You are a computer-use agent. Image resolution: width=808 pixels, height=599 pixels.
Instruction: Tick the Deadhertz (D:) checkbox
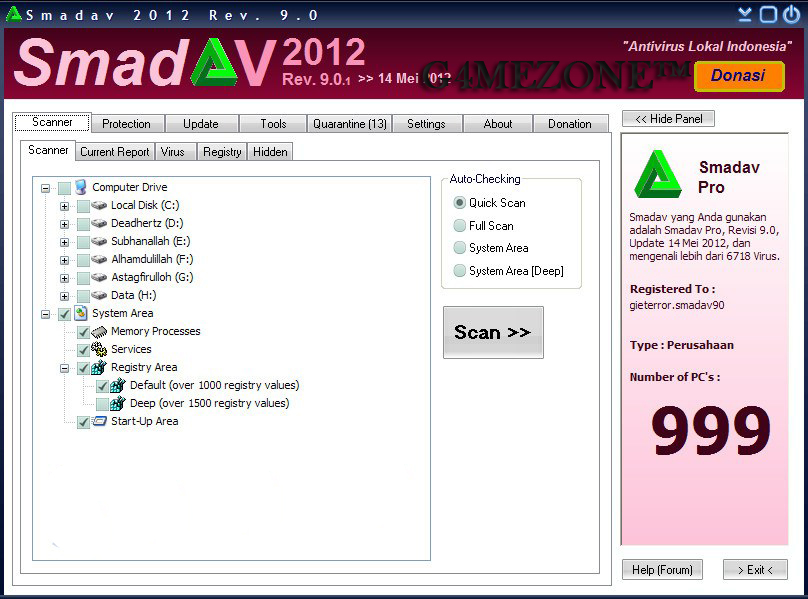click(83, 224)
